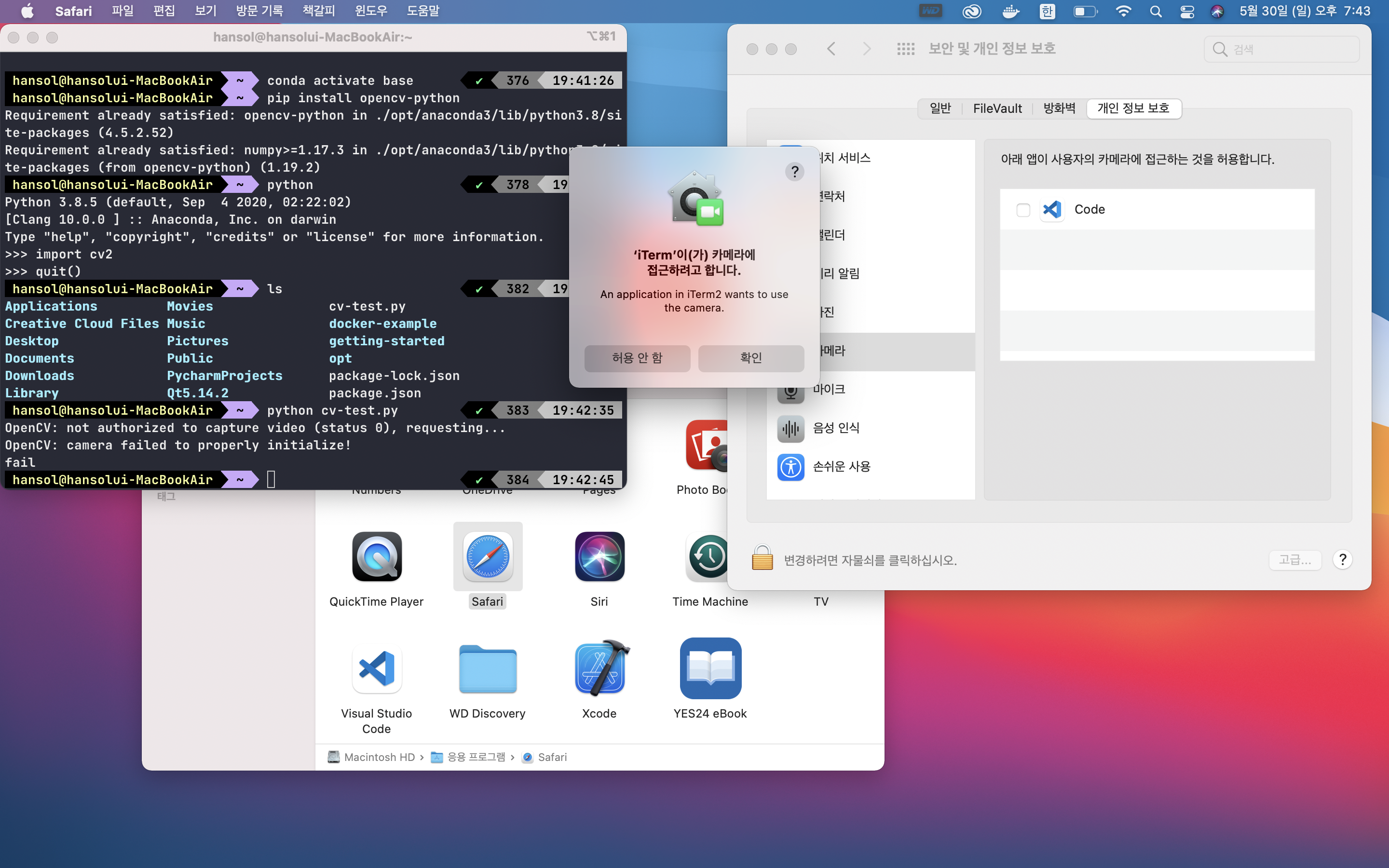Image resolution: width=1389 pixels, height=868 pixels.
Task: Select the WD Discovery folder icon
Action: pyautogui.click(x=487, y=668)
